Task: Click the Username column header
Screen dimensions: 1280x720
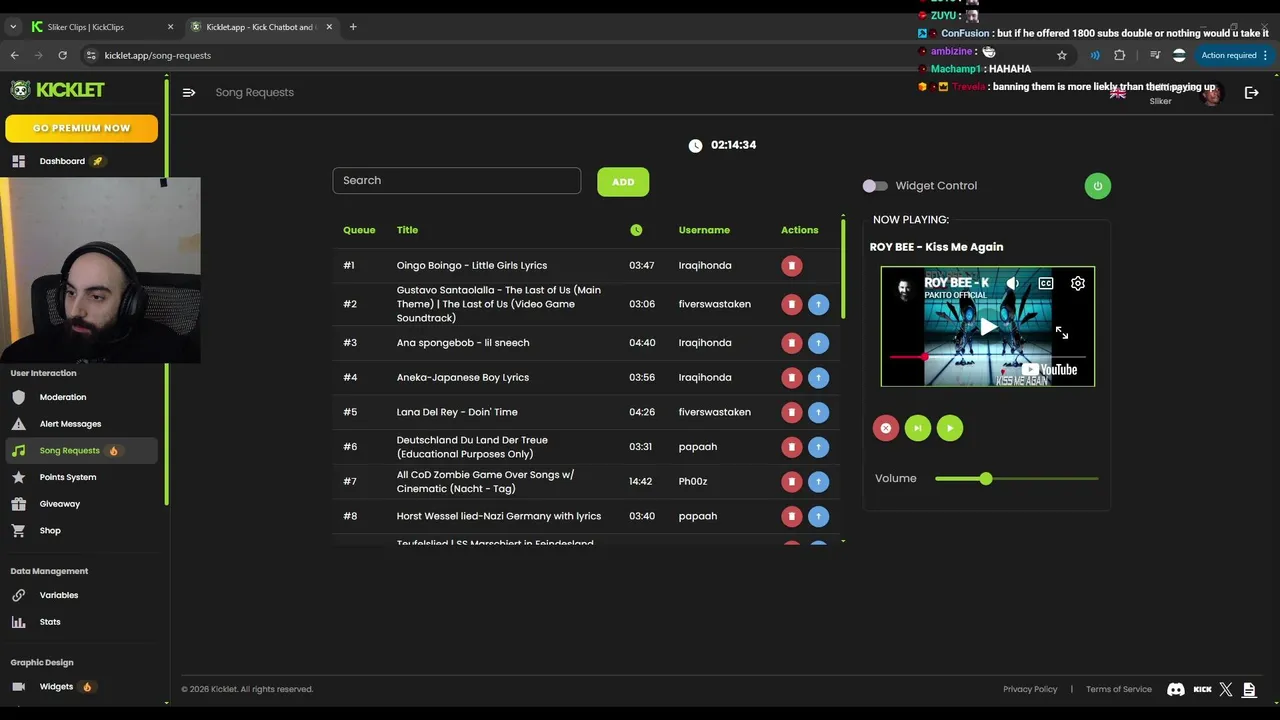Action: (704, 230)
